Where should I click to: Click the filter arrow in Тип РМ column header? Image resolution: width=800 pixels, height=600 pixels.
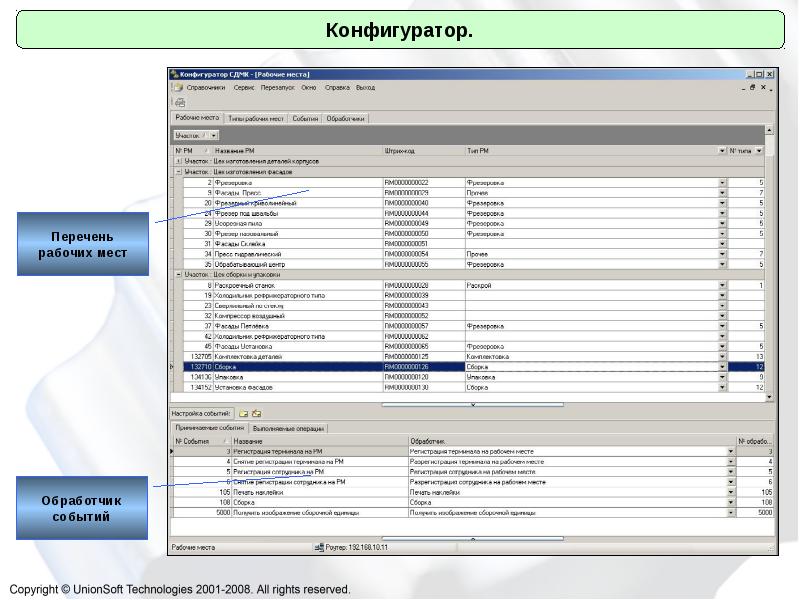coord(722,151)
